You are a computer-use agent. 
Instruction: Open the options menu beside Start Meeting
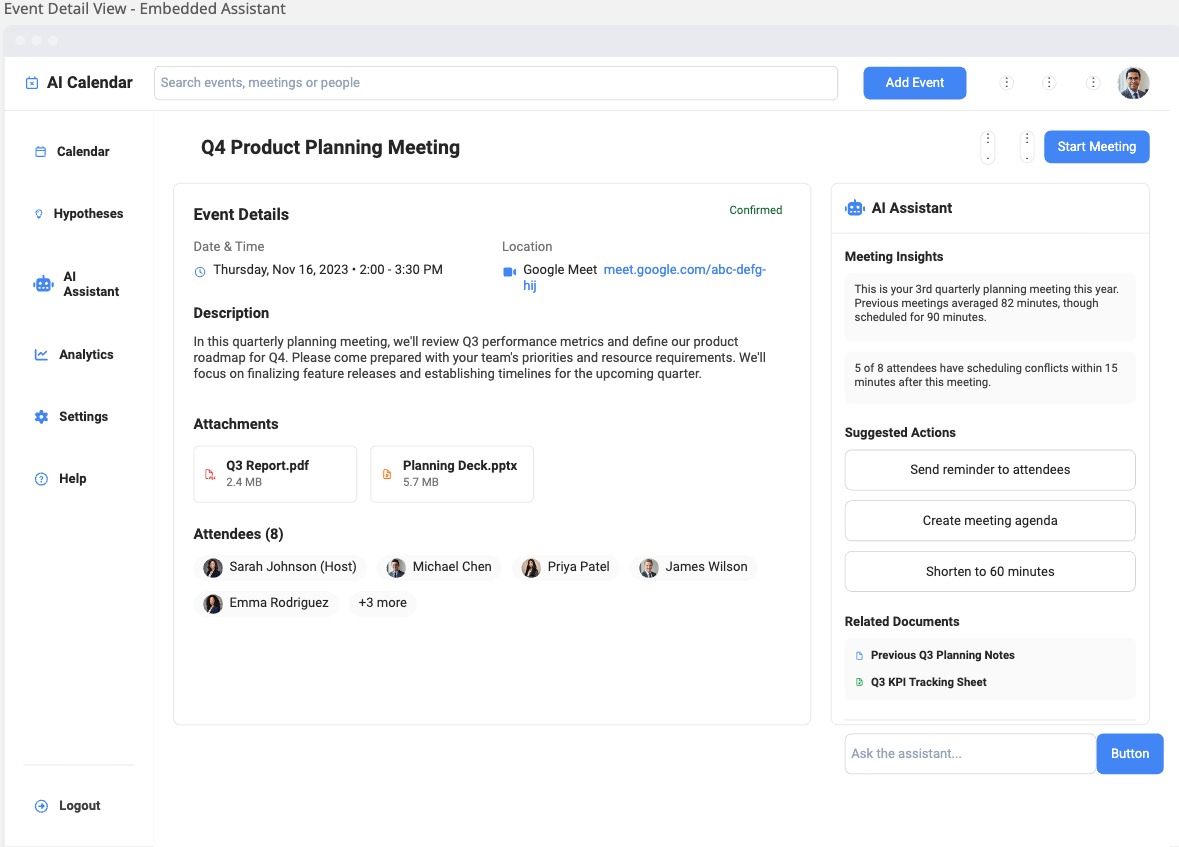point(1026,146)
